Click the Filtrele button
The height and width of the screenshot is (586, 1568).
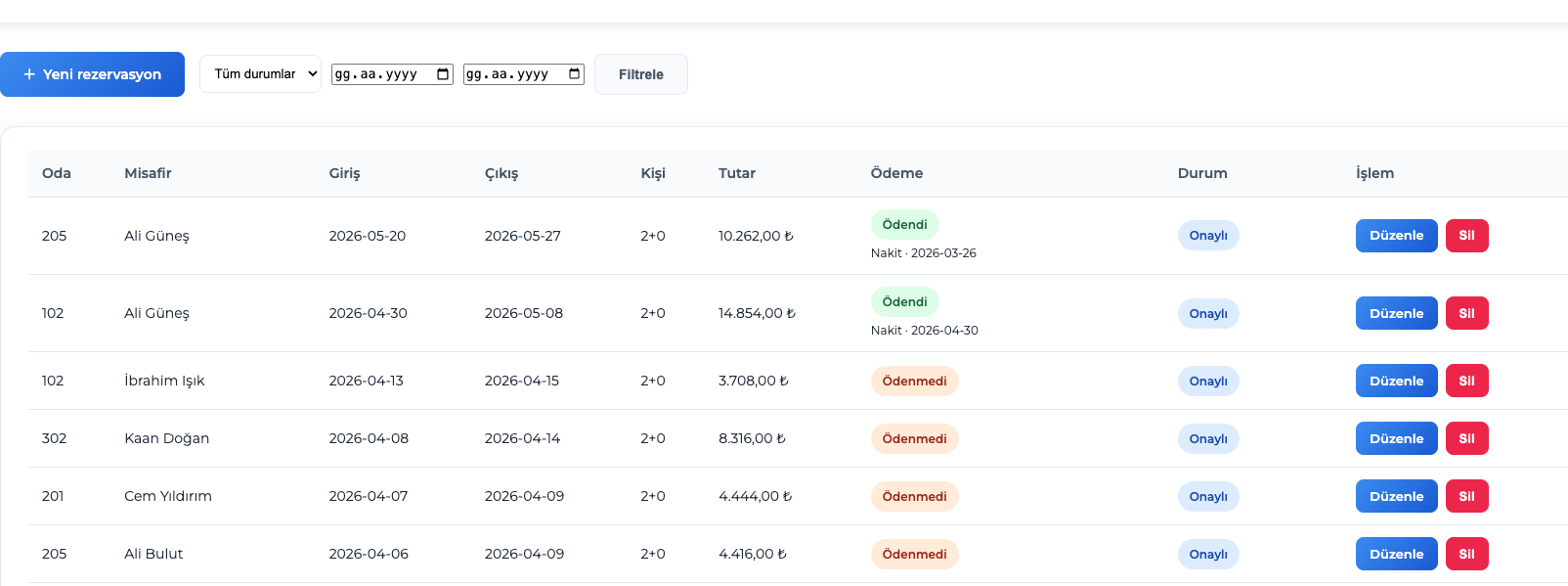click(x=640, y=74)
